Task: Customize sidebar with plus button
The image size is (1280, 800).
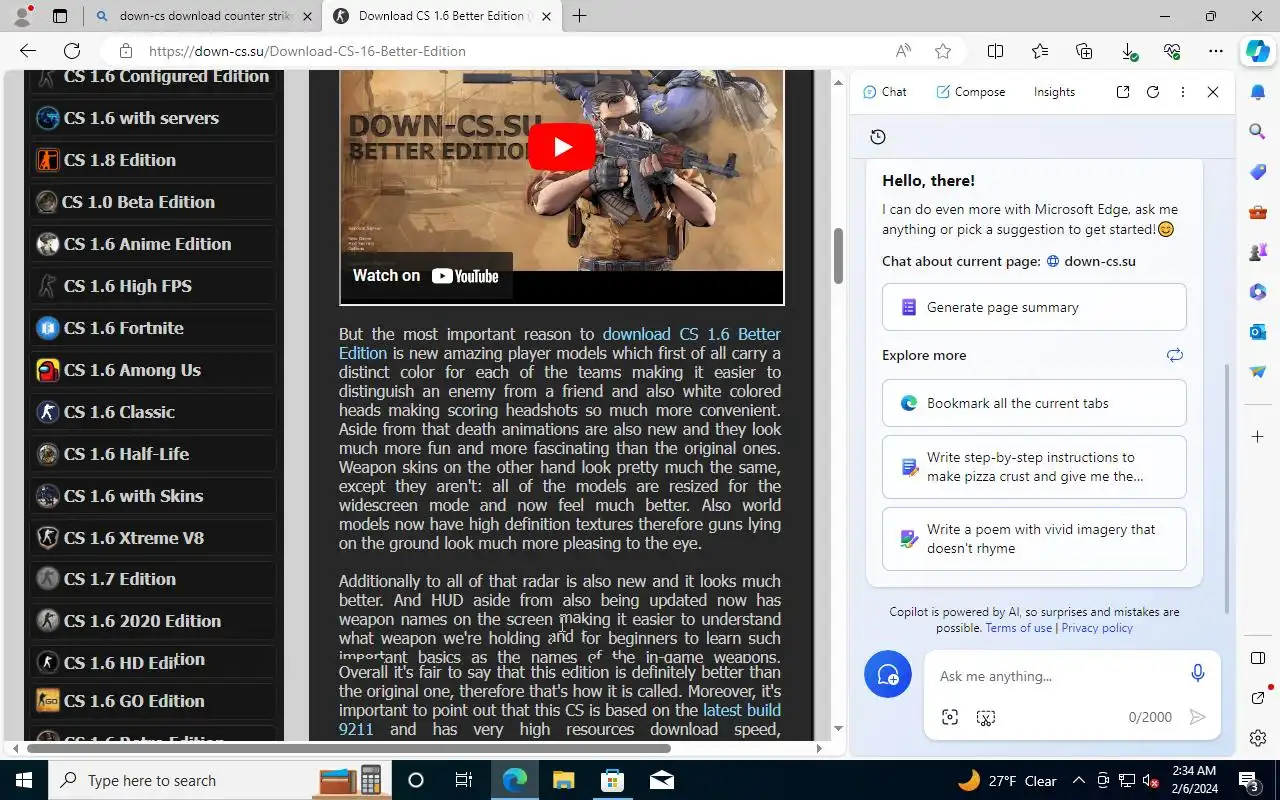Action: (1258, 437)
